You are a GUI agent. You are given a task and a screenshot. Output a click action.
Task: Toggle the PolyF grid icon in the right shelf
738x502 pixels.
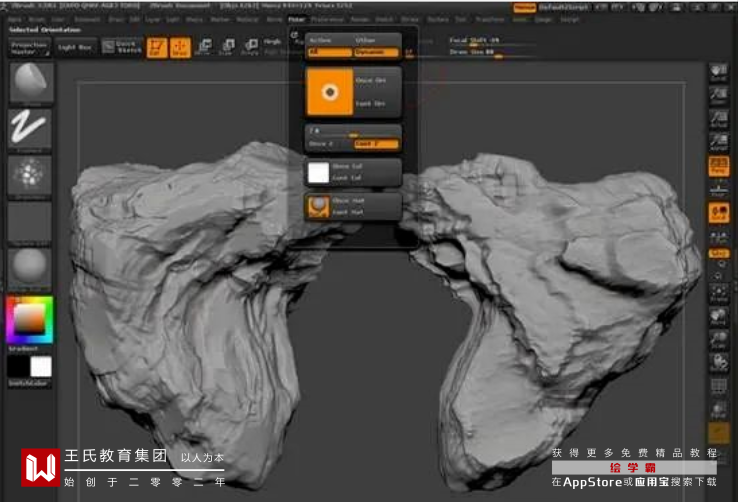click(718, 387)
